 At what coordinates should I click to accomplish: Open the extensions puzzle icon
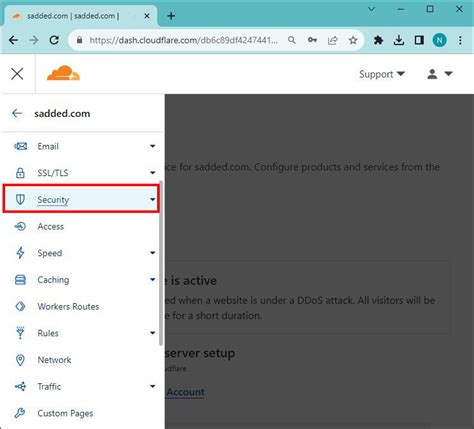[x=378, y=40]
